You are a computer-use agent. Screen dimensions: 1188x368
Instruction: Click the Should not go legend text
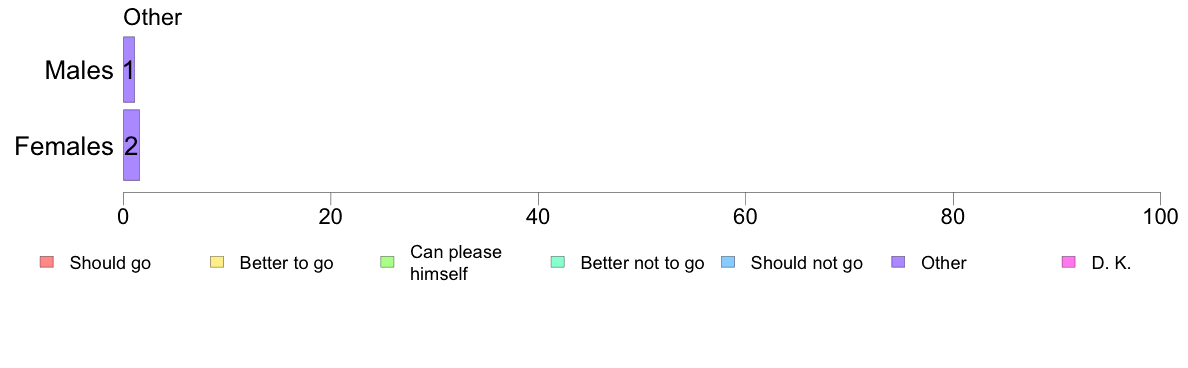[806, 264]
